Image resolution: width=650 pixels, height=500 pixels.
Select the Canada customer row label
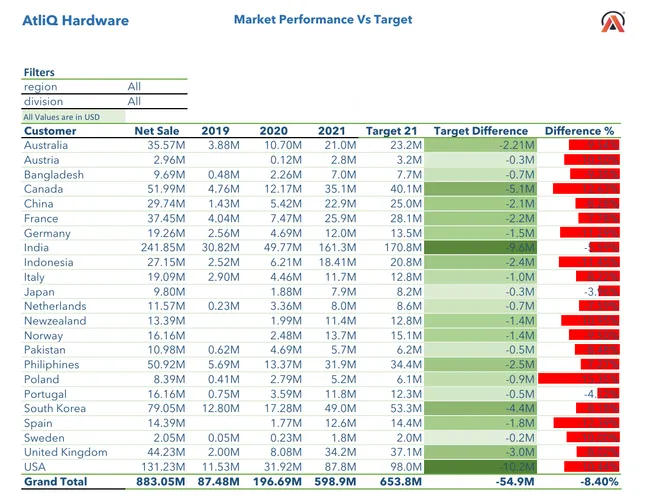coord(44,189)
